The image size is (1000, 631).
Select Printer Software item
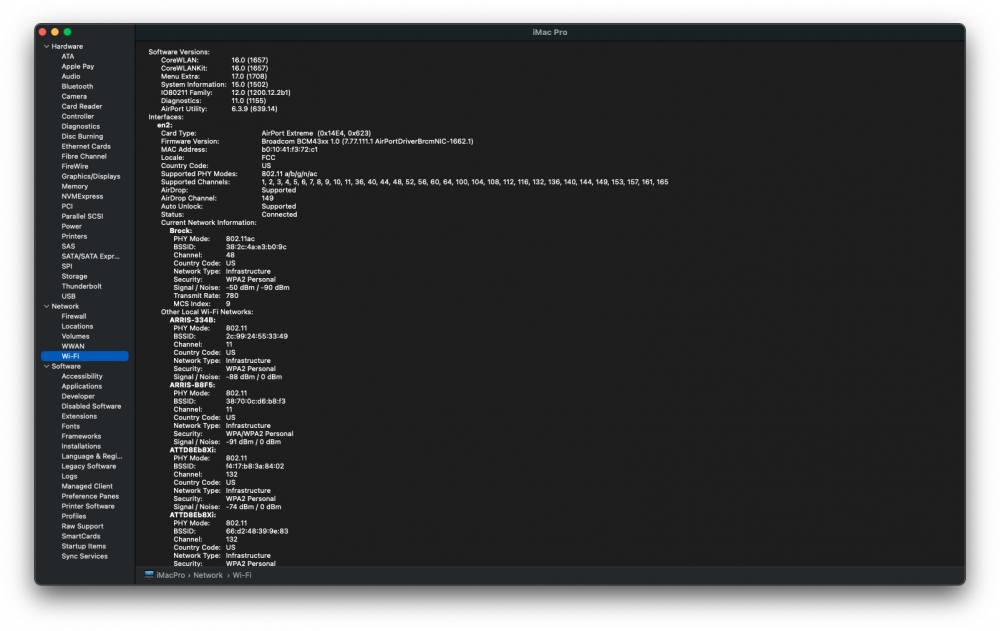88,506
